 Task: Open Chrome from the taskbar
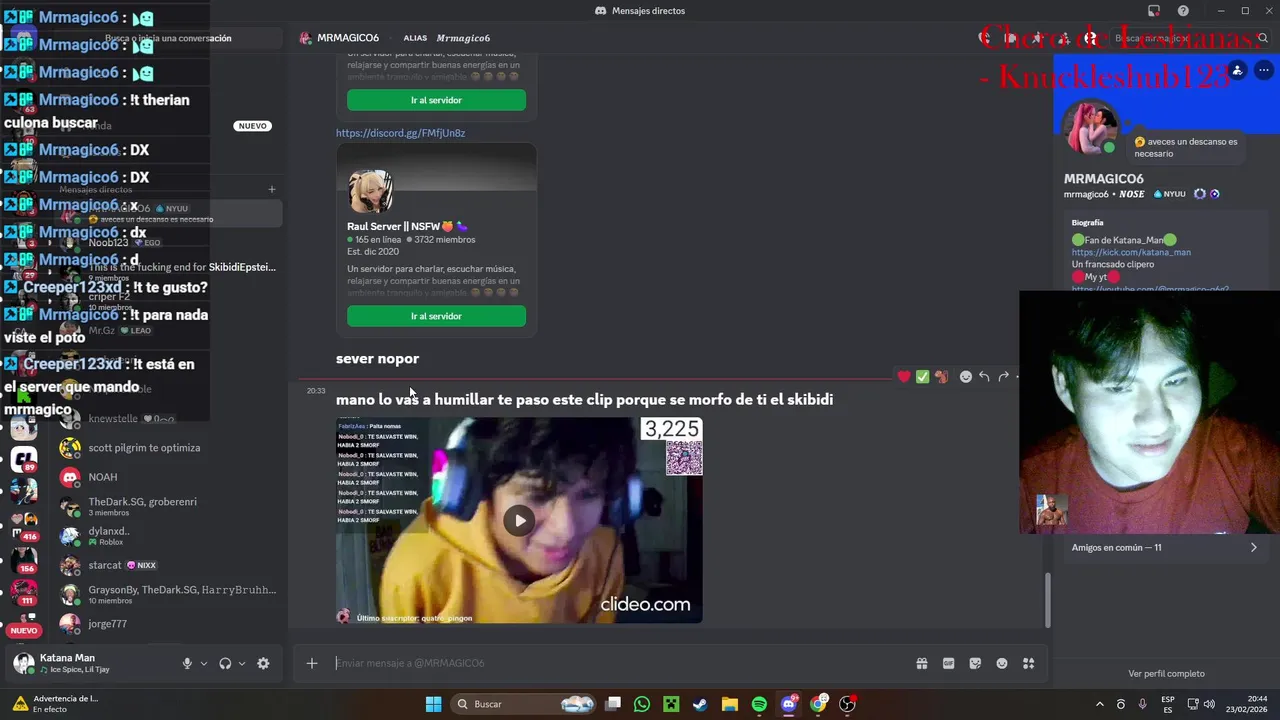[818, 704]
